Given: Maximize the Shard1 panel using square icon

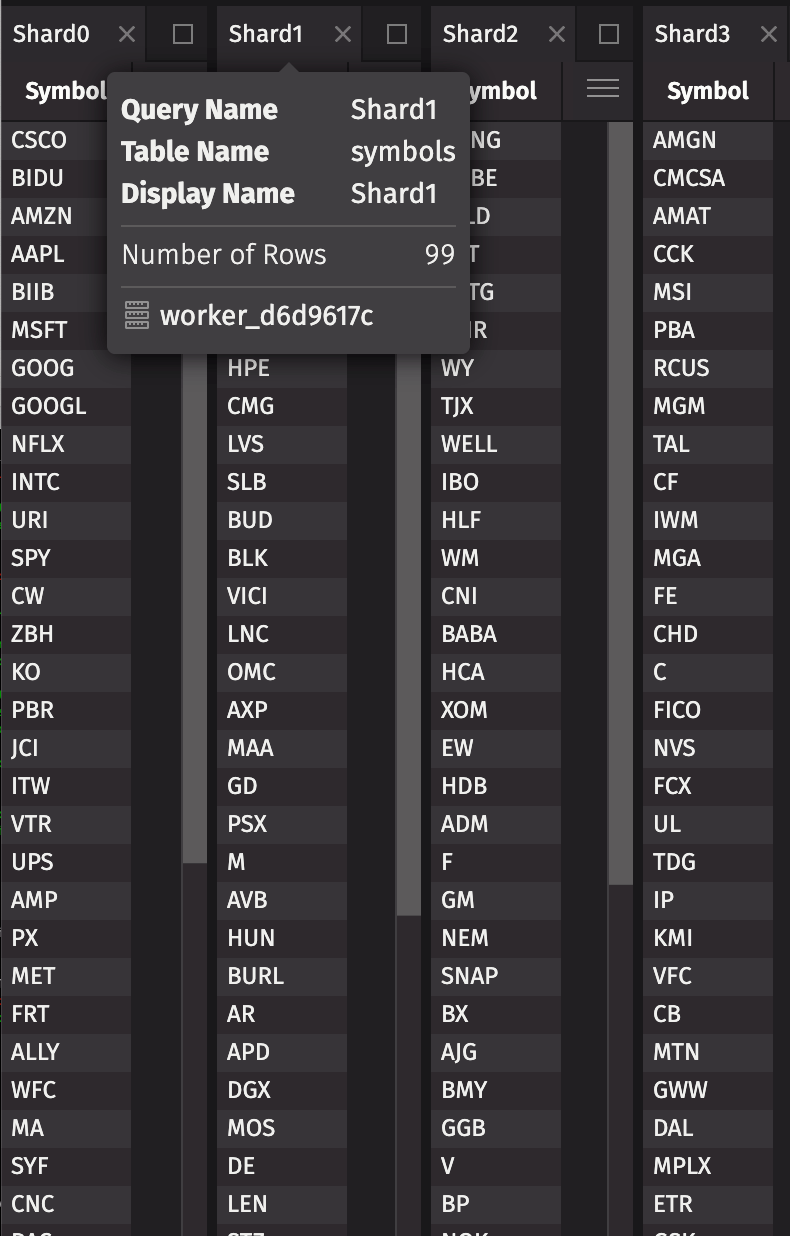Looking at the screenshot, I should 397,34.
